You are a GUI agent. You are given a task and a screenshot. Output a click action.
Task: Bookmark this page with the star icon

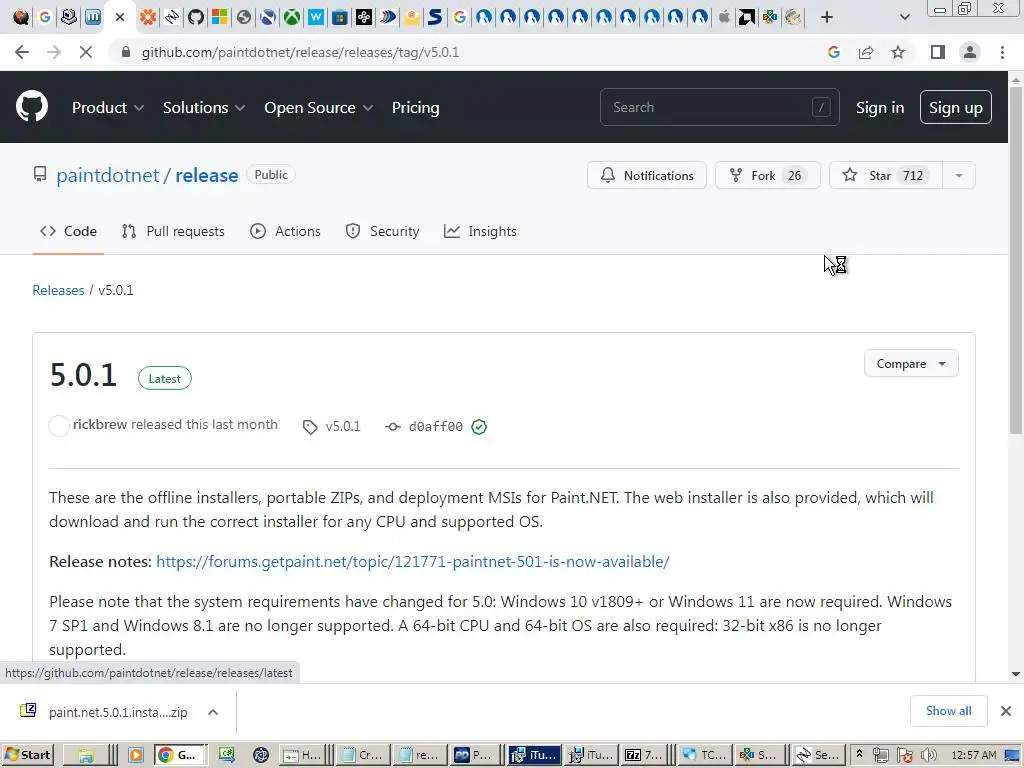tap(898, 52)
